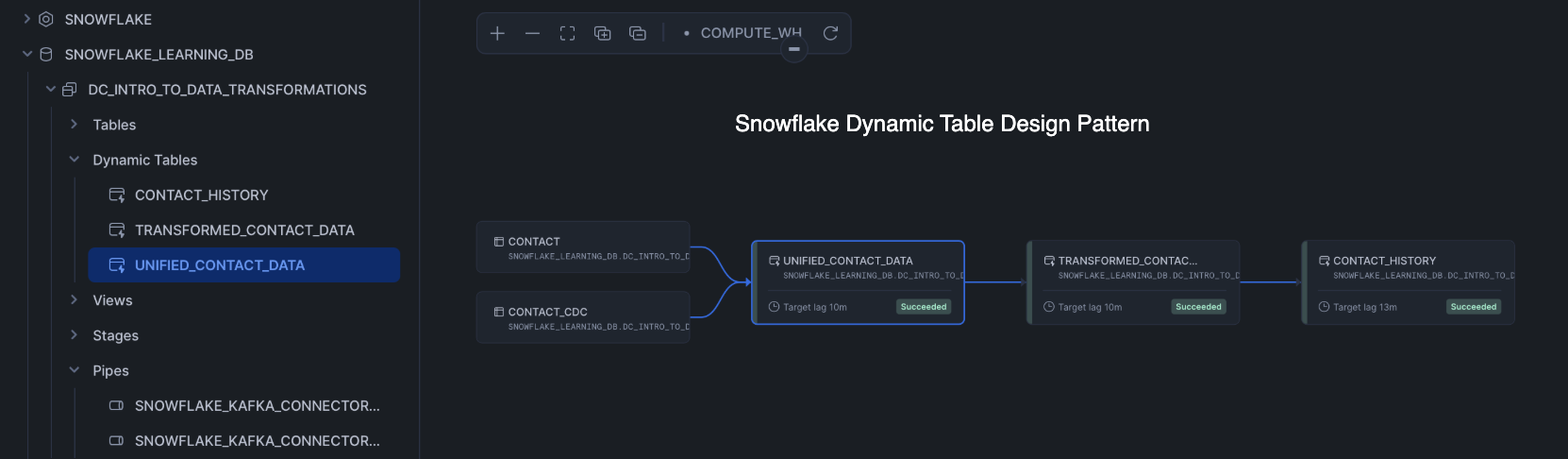Collapse the DC_INTRO_TO_DATA_TRANSFORMATIONS schema

(51, 89)
